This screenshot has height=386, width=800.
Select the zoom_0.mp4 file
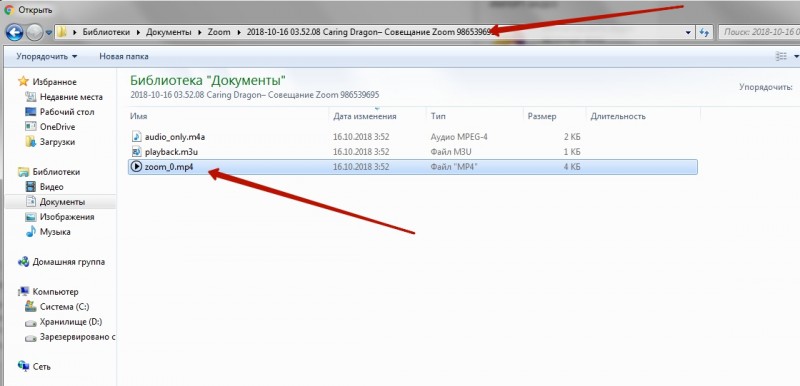click(x=169, y=167)
